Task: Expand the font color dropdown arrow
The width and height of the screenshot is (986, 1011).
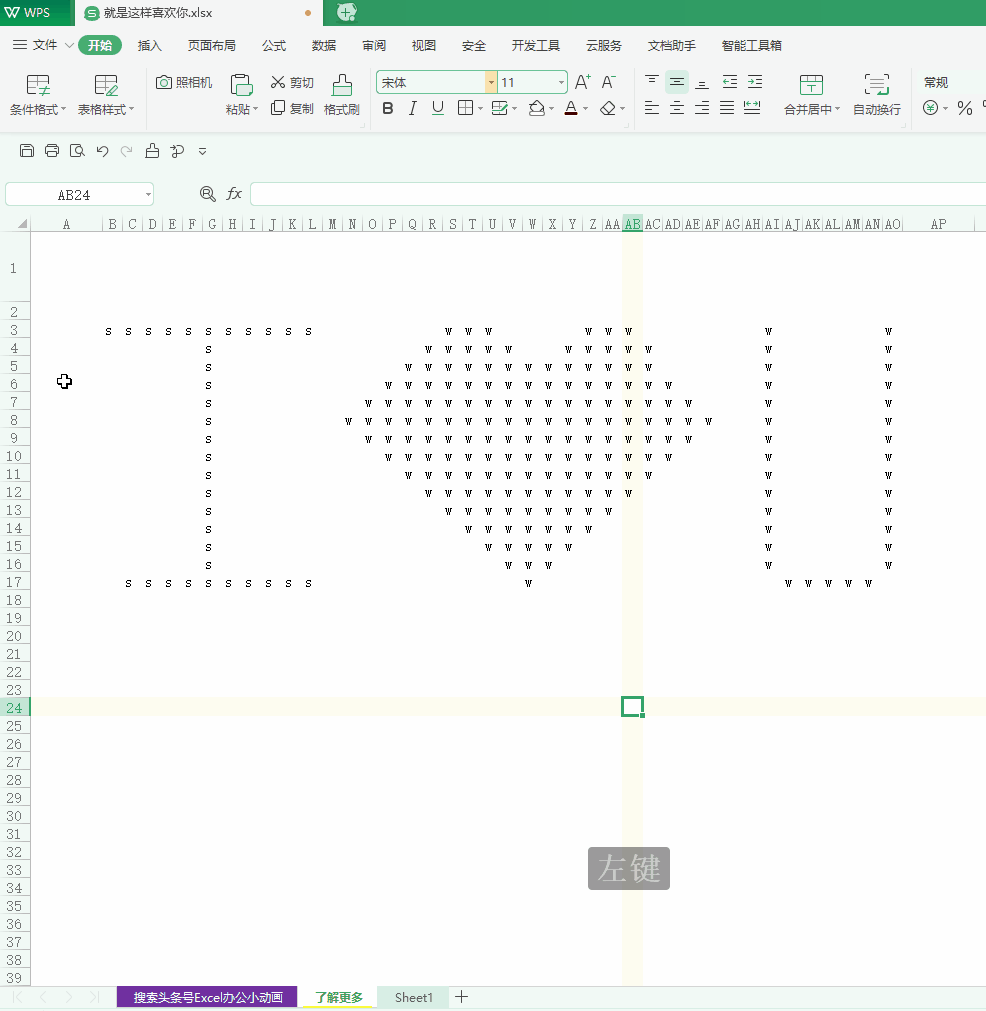Action: (586, 109)
